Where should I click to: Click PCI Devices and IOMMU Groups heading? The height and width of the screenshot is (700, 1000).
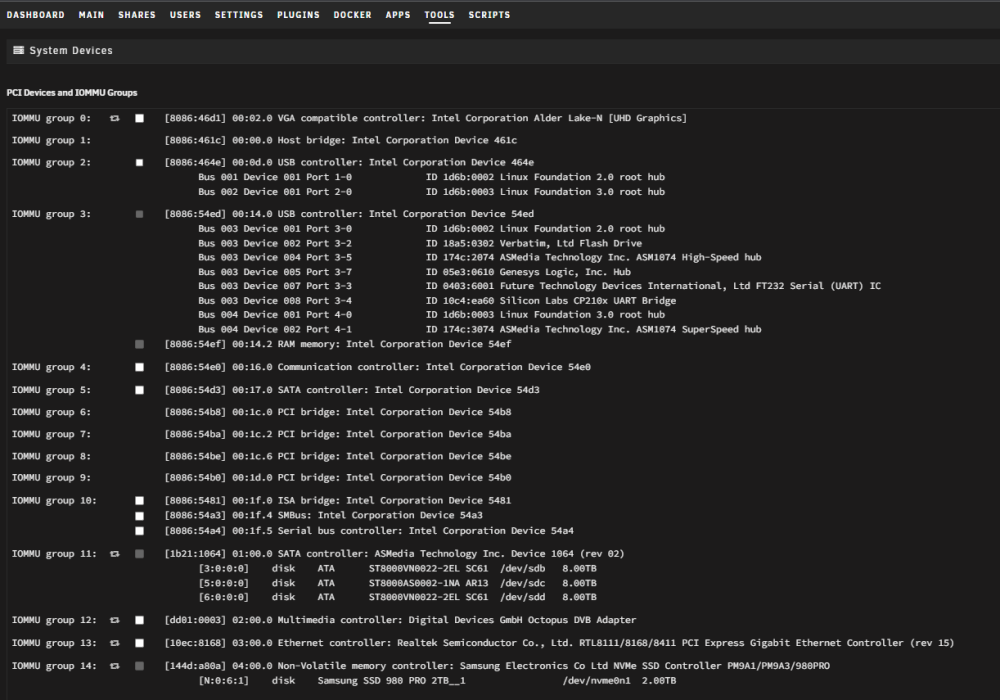72,92
